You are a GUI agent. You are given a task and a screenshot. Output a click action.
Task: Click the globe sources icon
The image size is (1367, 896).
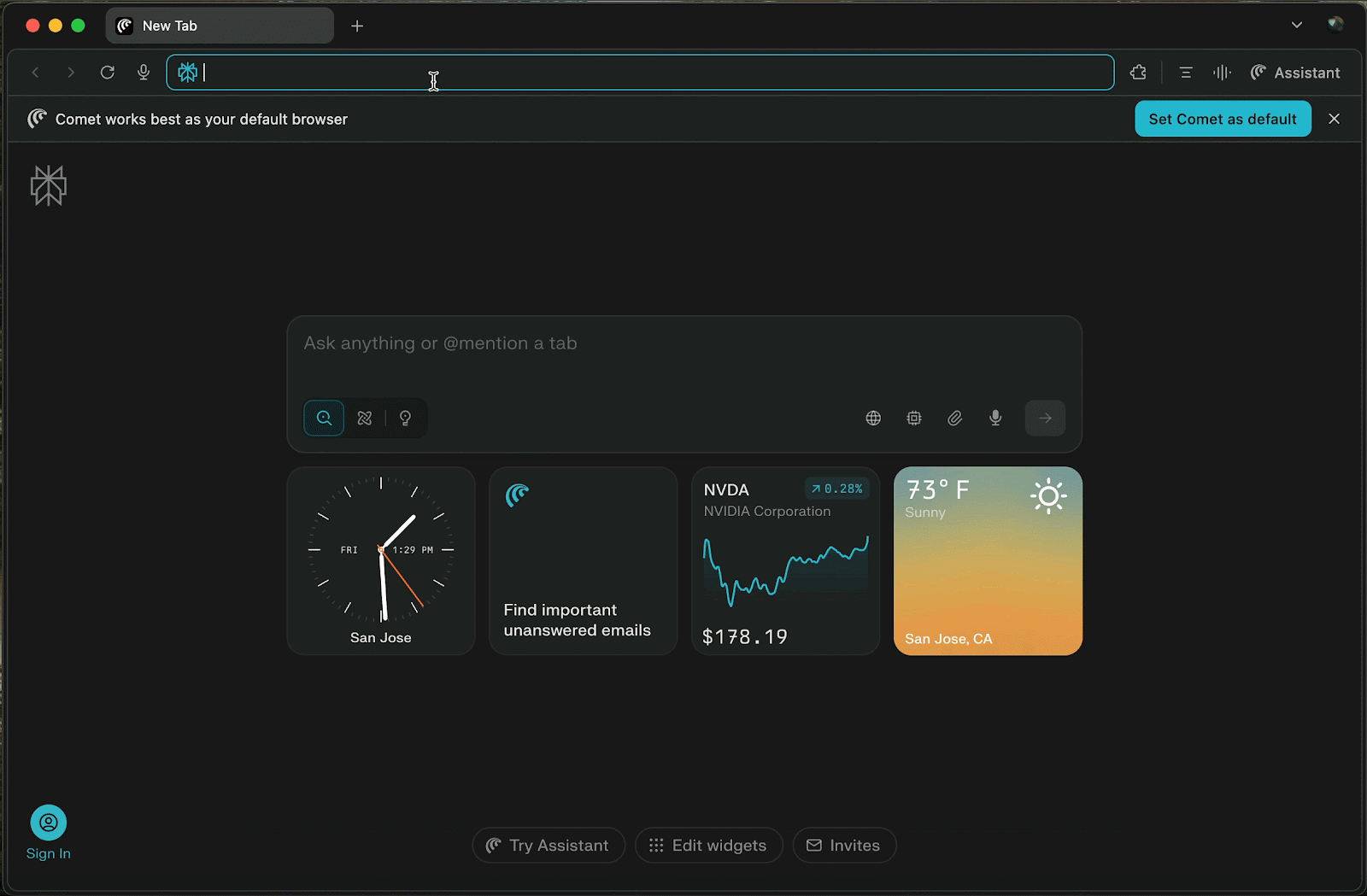pyautogui.click(x=873, y=418)
